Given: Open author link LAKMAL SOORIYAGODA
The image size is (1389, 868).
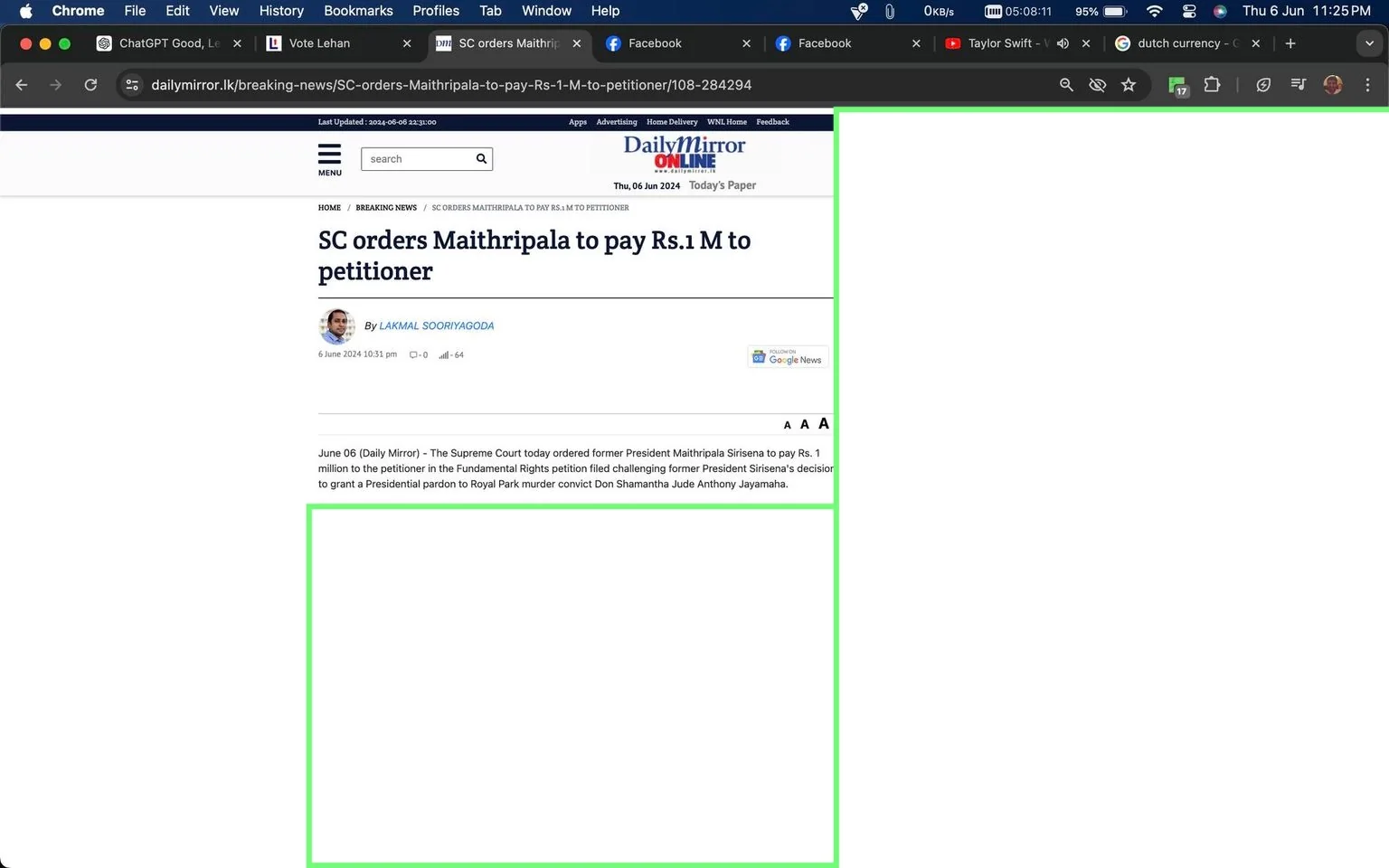Looking at the screenshot, I should click(x=437, y=325).
